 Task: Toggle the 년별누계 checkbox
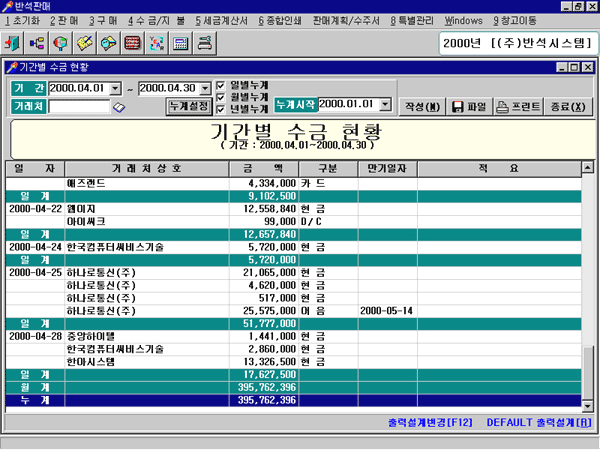pyautogui.click(x=220, y=109)
